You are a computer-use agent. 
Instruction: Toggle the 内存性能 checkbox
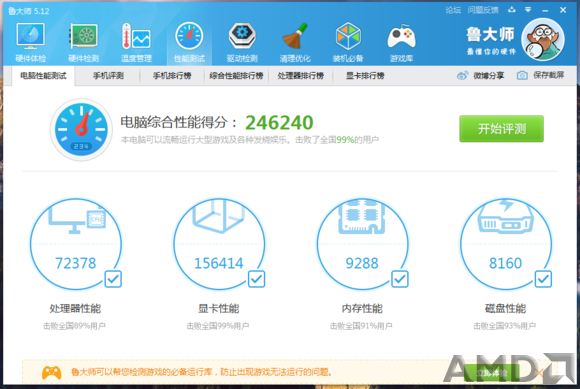point(400,279)
